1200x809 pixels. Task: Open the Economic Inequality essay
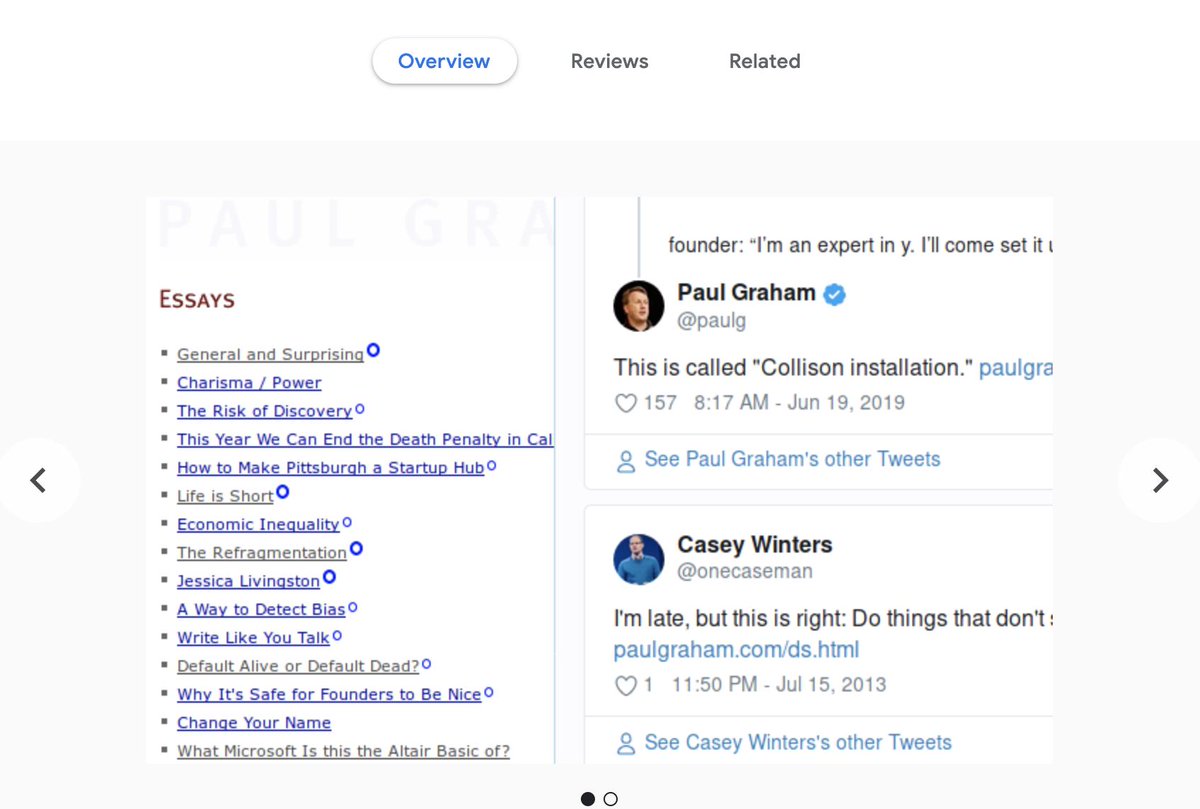tap(258, 524)
